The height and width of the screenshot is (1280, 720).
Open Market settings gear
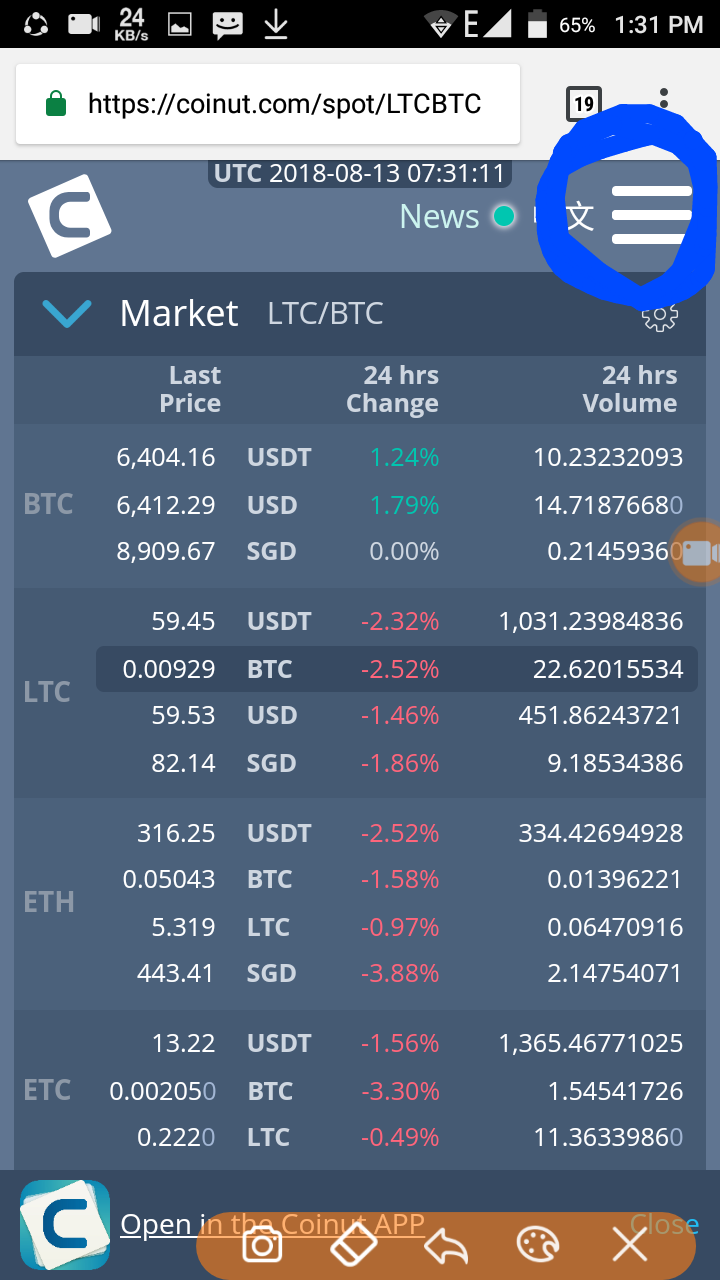[x=659, y=316]
